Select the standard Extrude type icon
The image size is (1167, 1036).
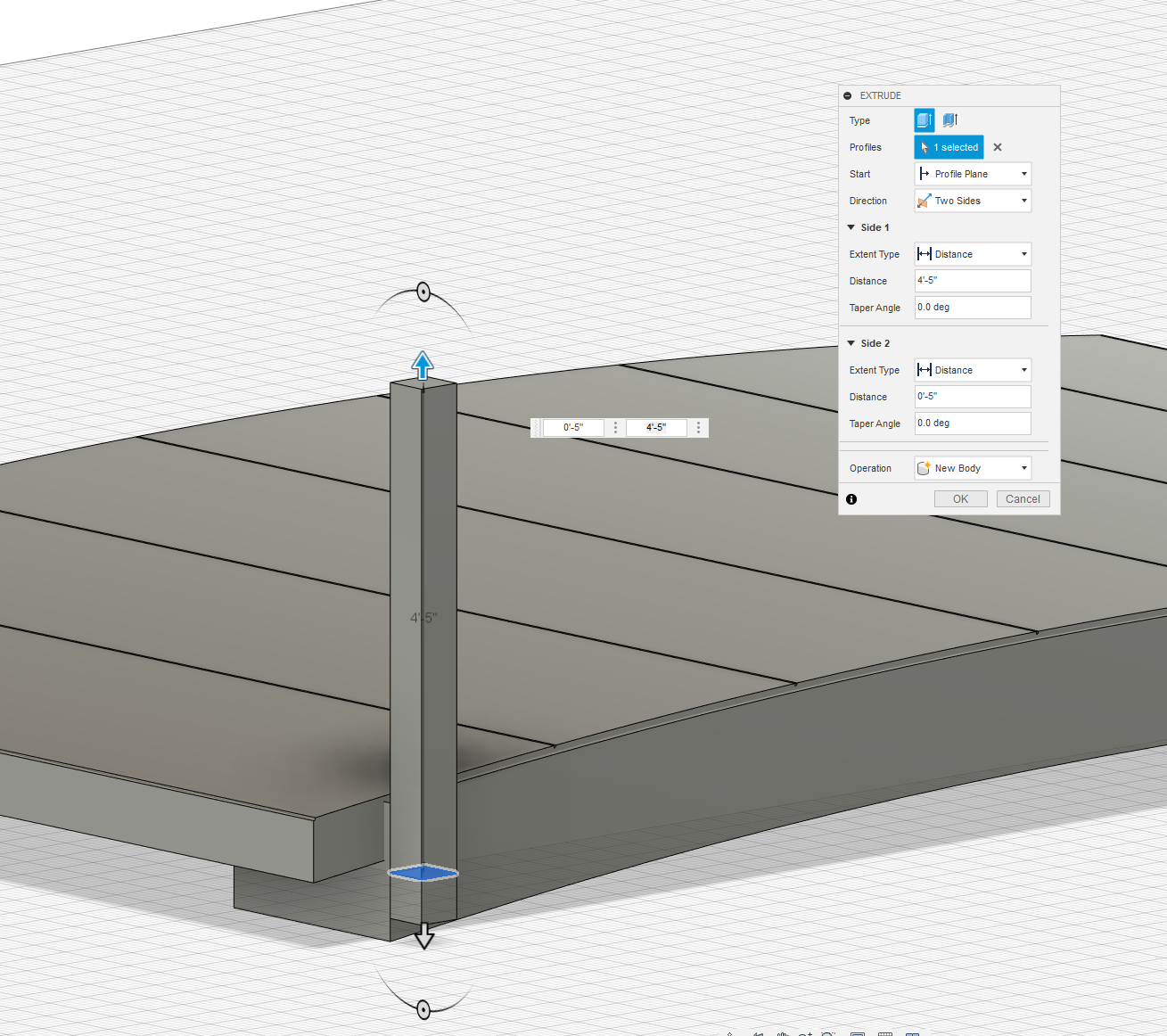[925, 120]
